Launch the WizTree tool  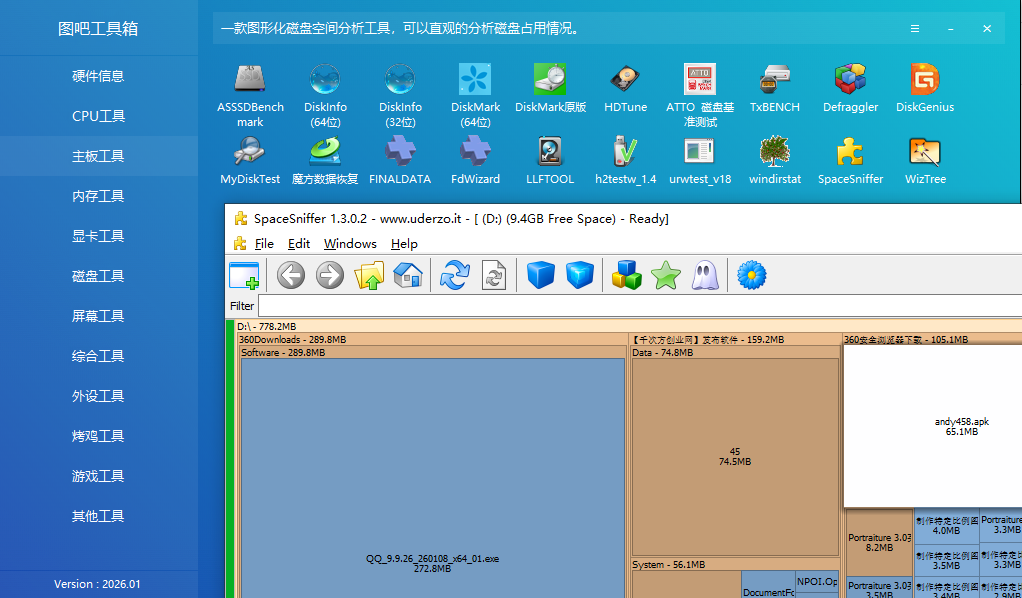(x=924, y=160)
